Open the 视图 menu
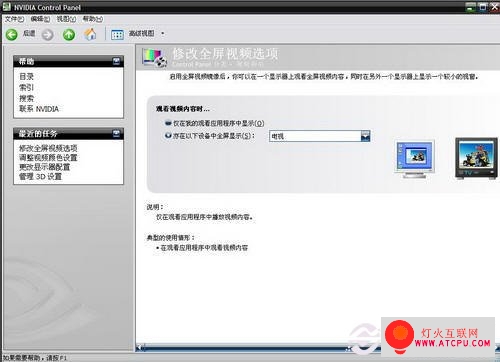 tap(66, 19)
